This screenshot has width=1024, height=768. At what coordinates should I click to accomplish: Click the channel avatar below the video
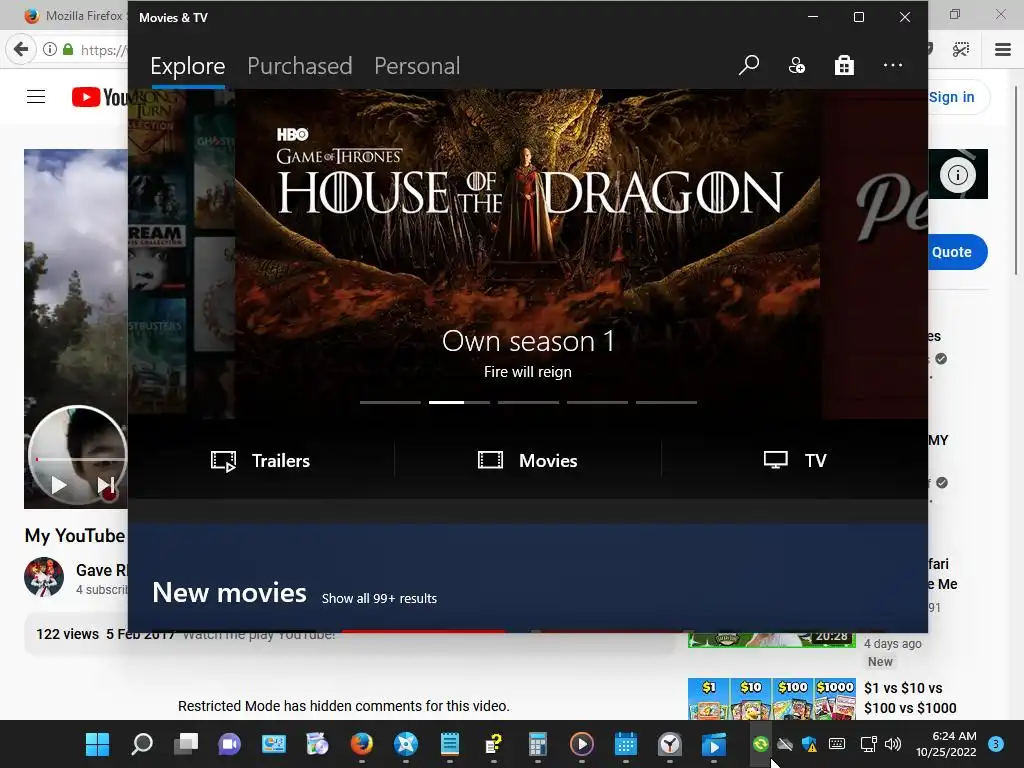(44, 577)
